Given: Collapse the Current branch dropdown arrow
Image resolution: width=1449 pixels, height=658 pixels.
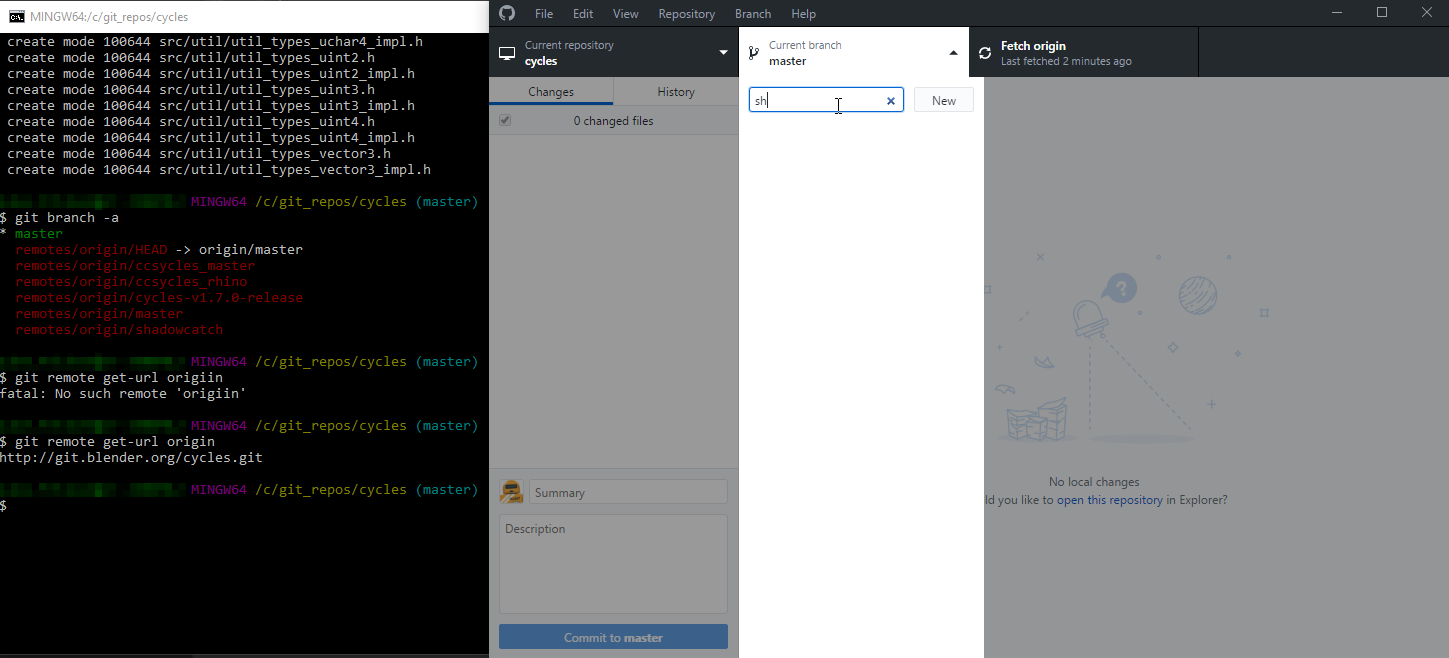Looking at the screenshot, I should coord(953,53).
